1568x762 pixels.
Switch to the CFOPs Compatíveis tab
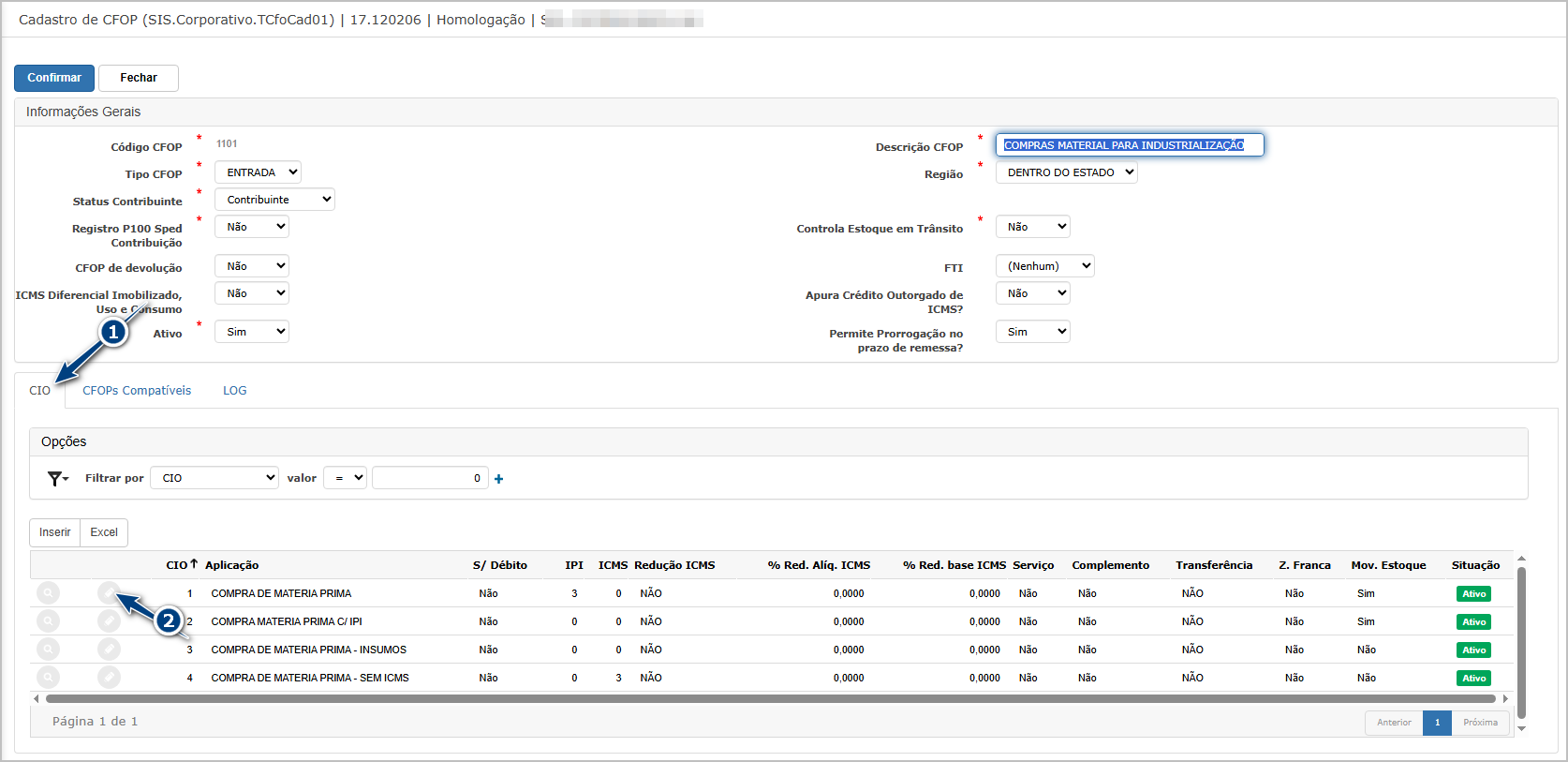coord(137,391)
